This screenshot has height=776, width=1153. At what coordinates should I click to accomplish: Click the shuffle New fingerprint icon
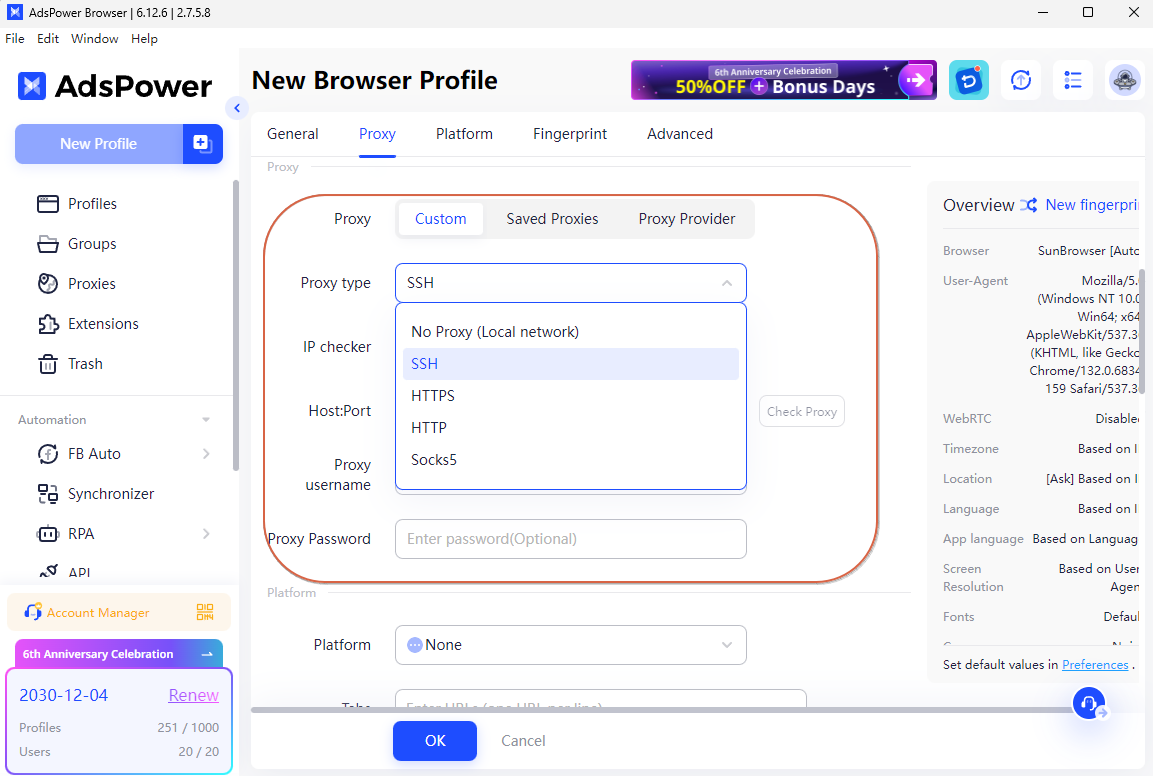pyautogui.click(x=1029, y=204)
